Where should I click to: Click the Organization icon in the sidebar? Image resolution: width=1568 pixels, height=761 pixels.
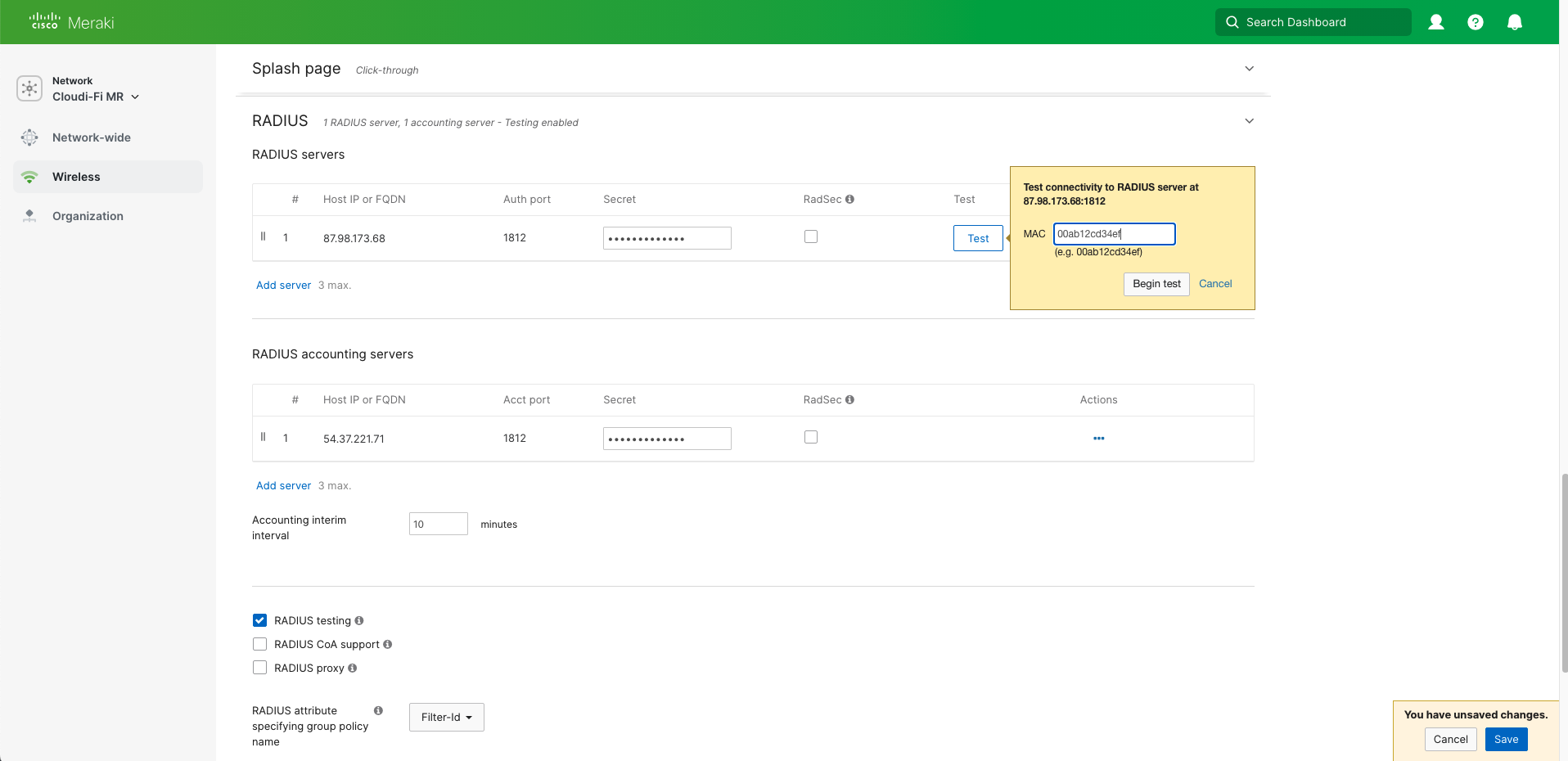point(29,215)
